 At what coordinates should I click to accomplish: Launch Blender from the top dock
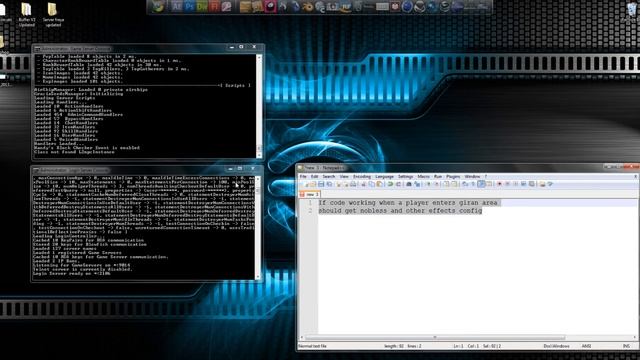click(307, 7)
